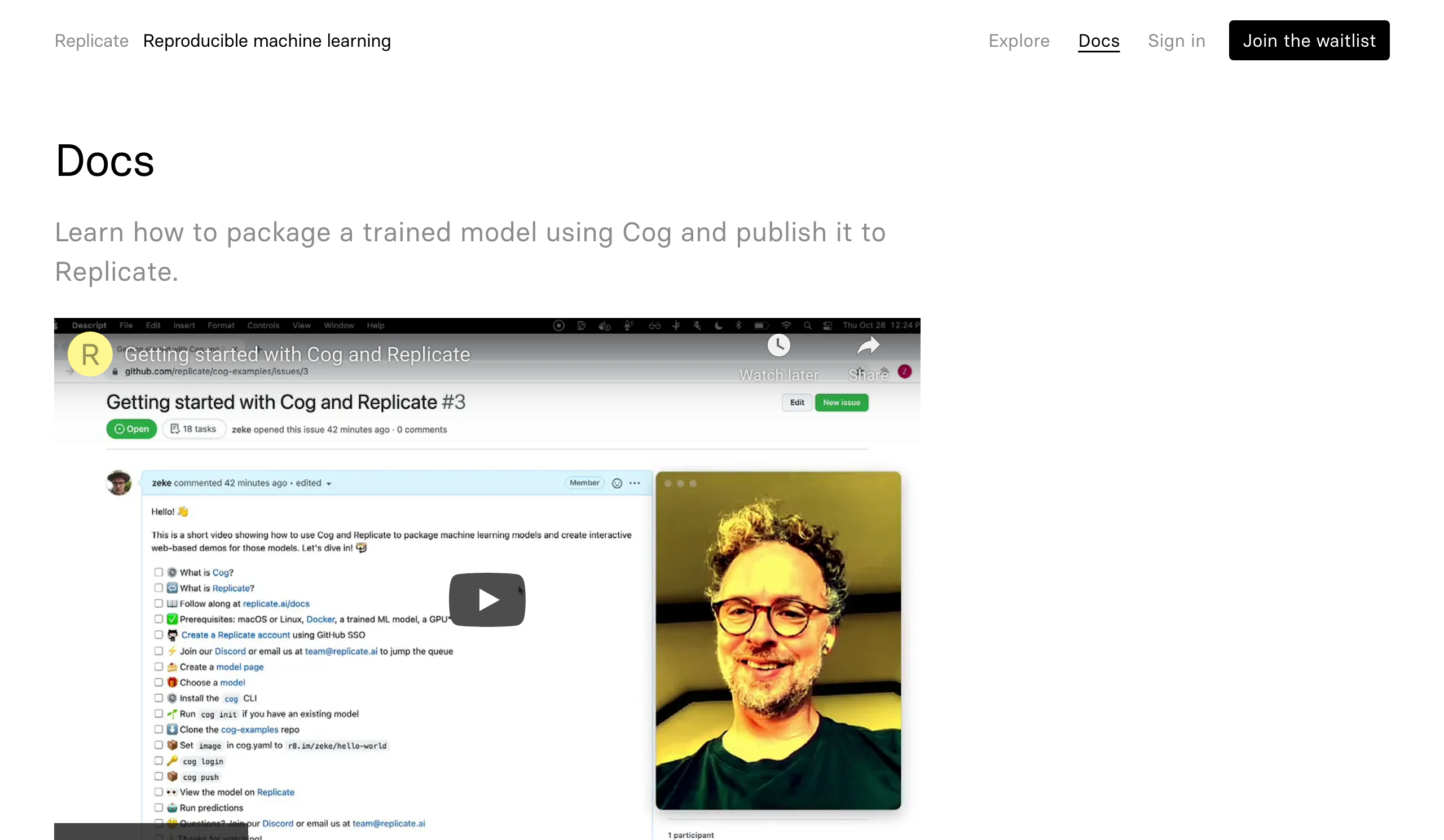Click the team@replicate.ai link in the Join our Discord row
Viewport: 1444px width, 840px height.
click(x=341, y=652)
